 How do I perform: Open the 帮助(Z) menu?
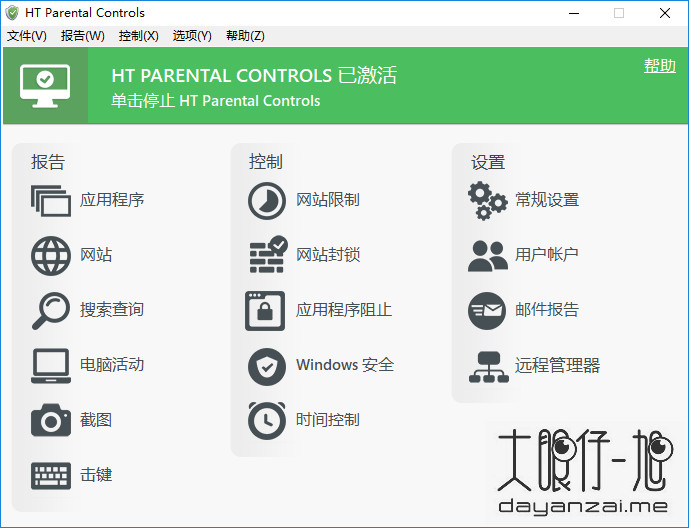pos(245,36)
